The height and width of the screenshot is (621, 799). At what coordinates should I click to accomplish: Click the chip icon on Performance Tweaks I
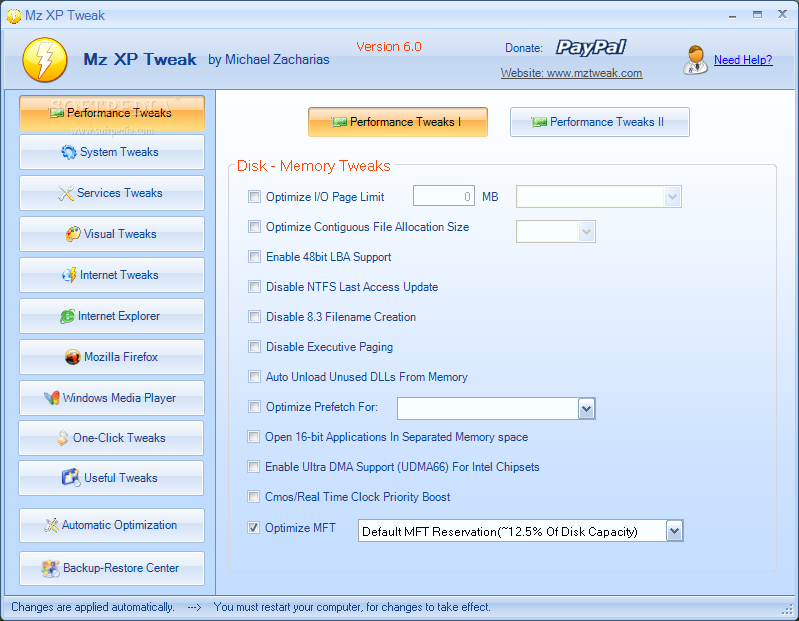339,122
